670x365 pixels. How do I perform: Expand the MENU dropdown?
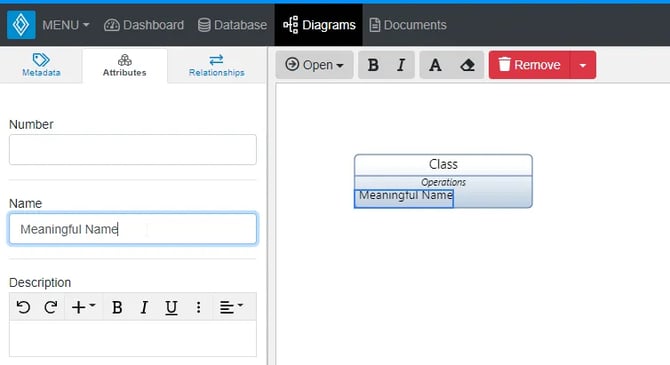(x=66, y=25)
